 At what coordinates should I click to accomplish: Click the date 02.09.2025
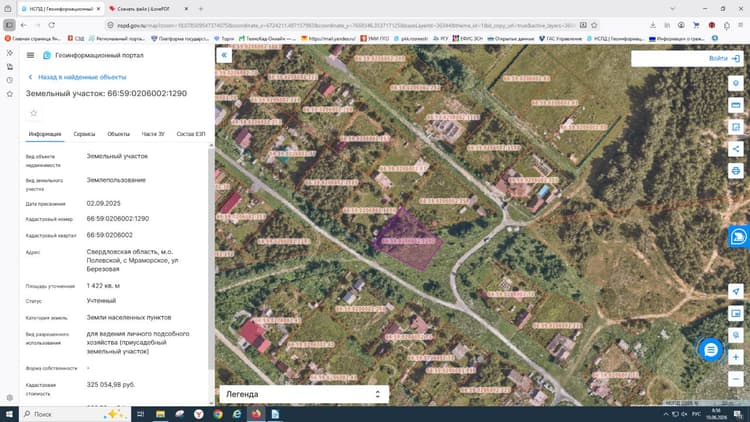(x=103, y=203)
